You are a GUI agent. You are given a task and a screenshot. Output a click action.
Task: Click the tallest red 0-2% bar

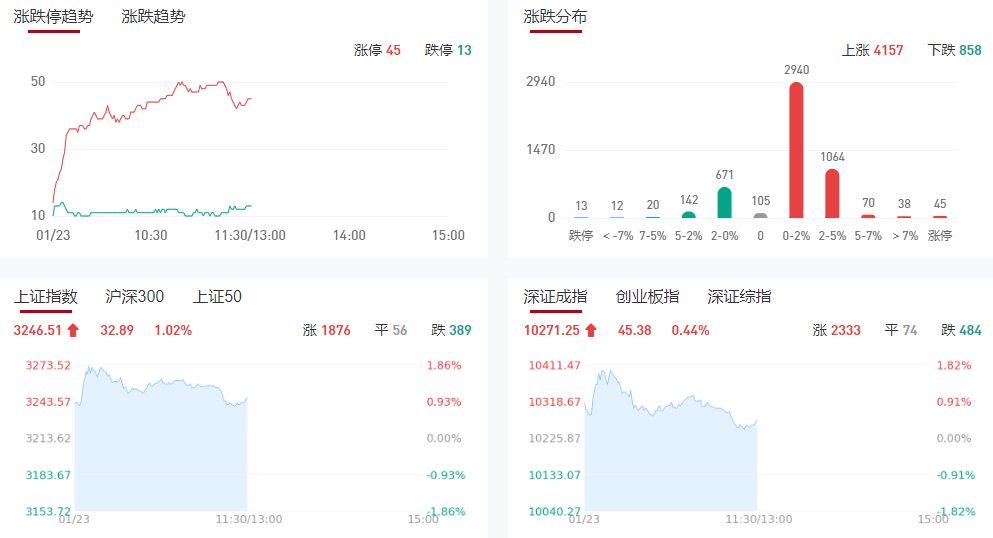pyautogui.click(x=796, y=150)
